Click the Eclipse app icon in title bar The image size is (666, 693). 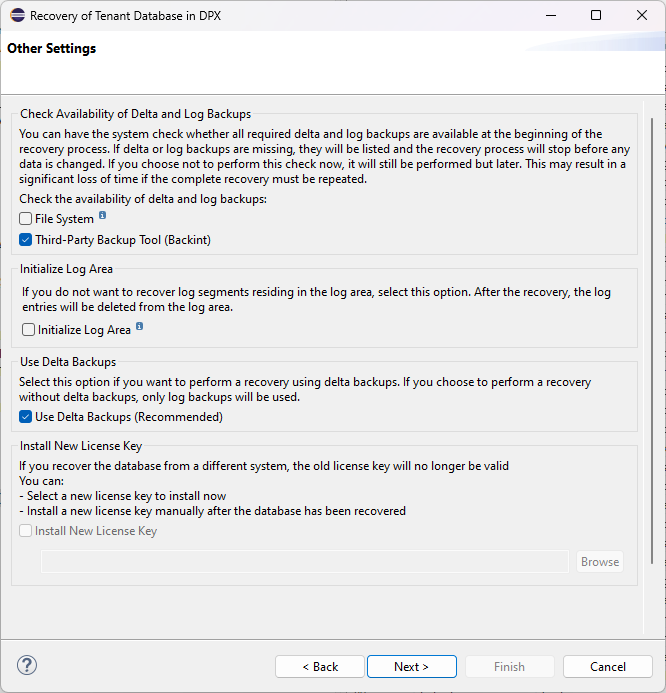pos(16,16)
